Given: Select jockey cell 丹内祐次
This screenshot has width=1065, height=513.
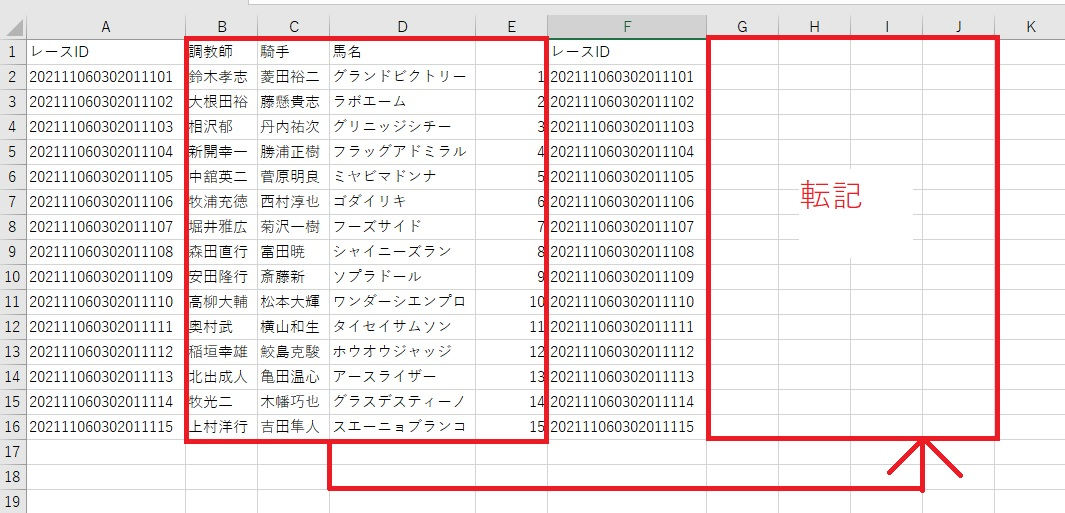Looking at the screenshot, I should click(x=293, y=126).
